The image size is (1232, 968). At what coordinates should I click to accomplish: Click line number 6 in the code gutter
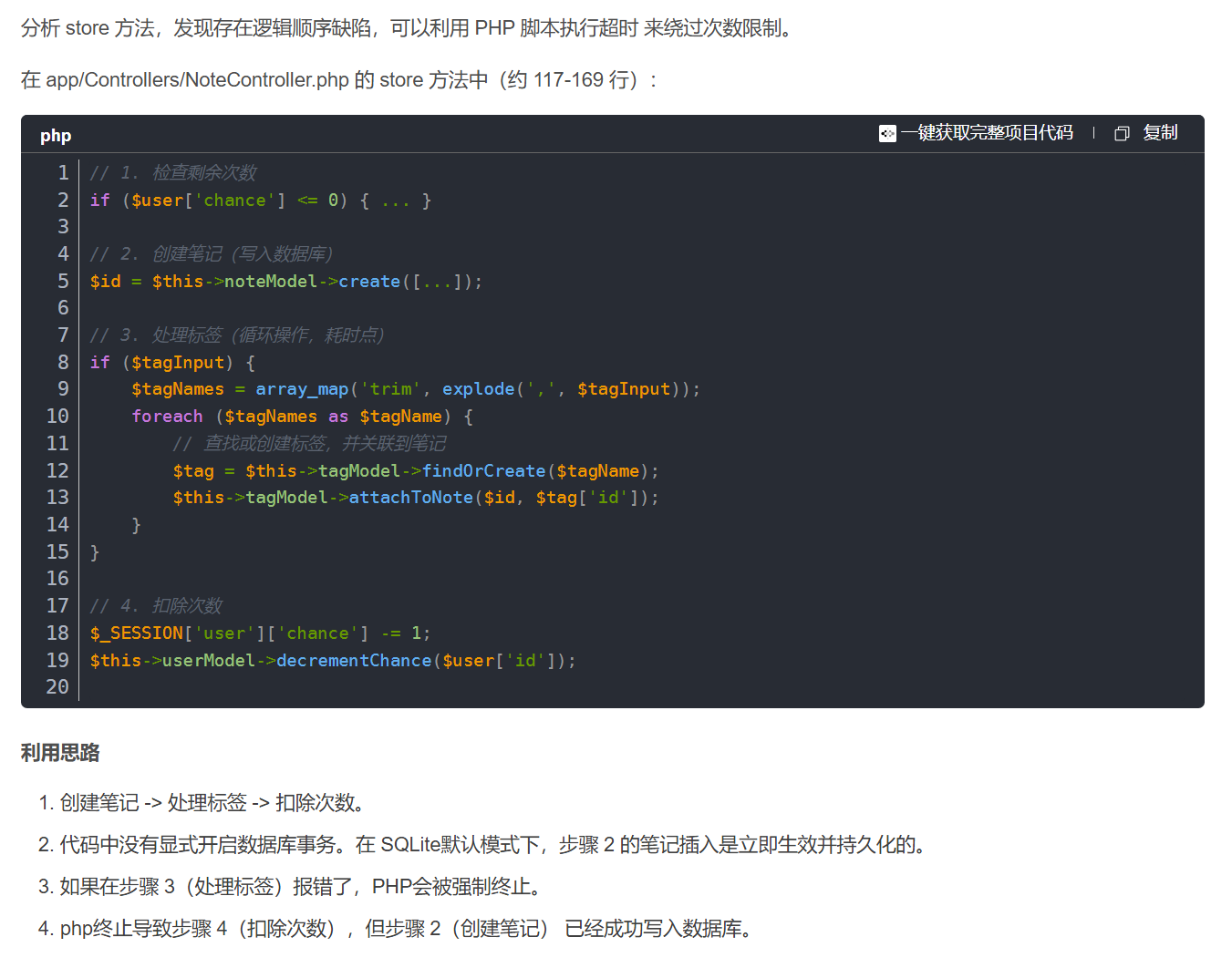pyautogui.click(x=63, y=308)
